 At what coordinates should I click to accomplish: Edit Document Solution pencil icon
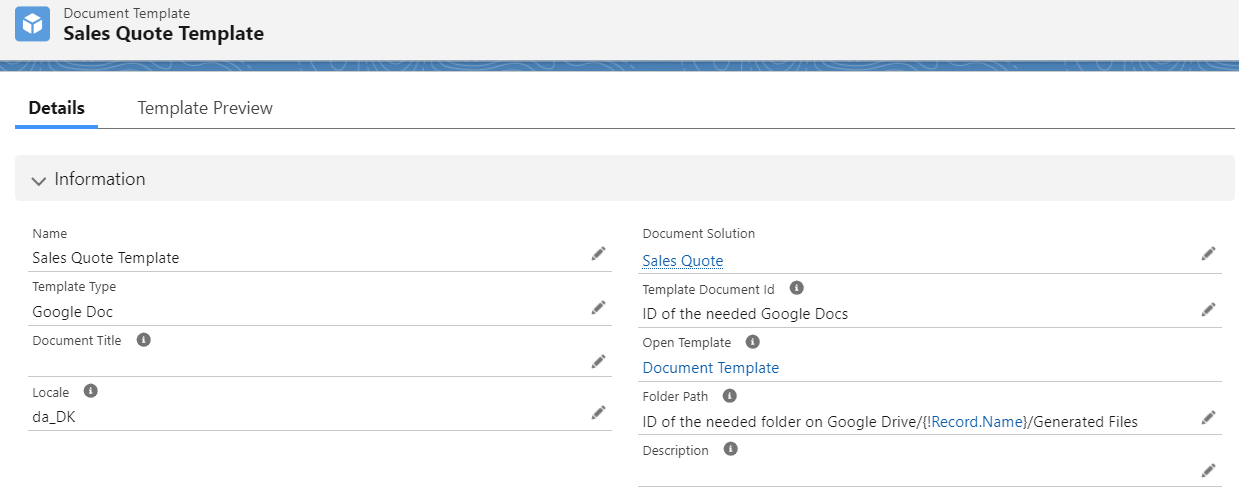coord(1208,254)
